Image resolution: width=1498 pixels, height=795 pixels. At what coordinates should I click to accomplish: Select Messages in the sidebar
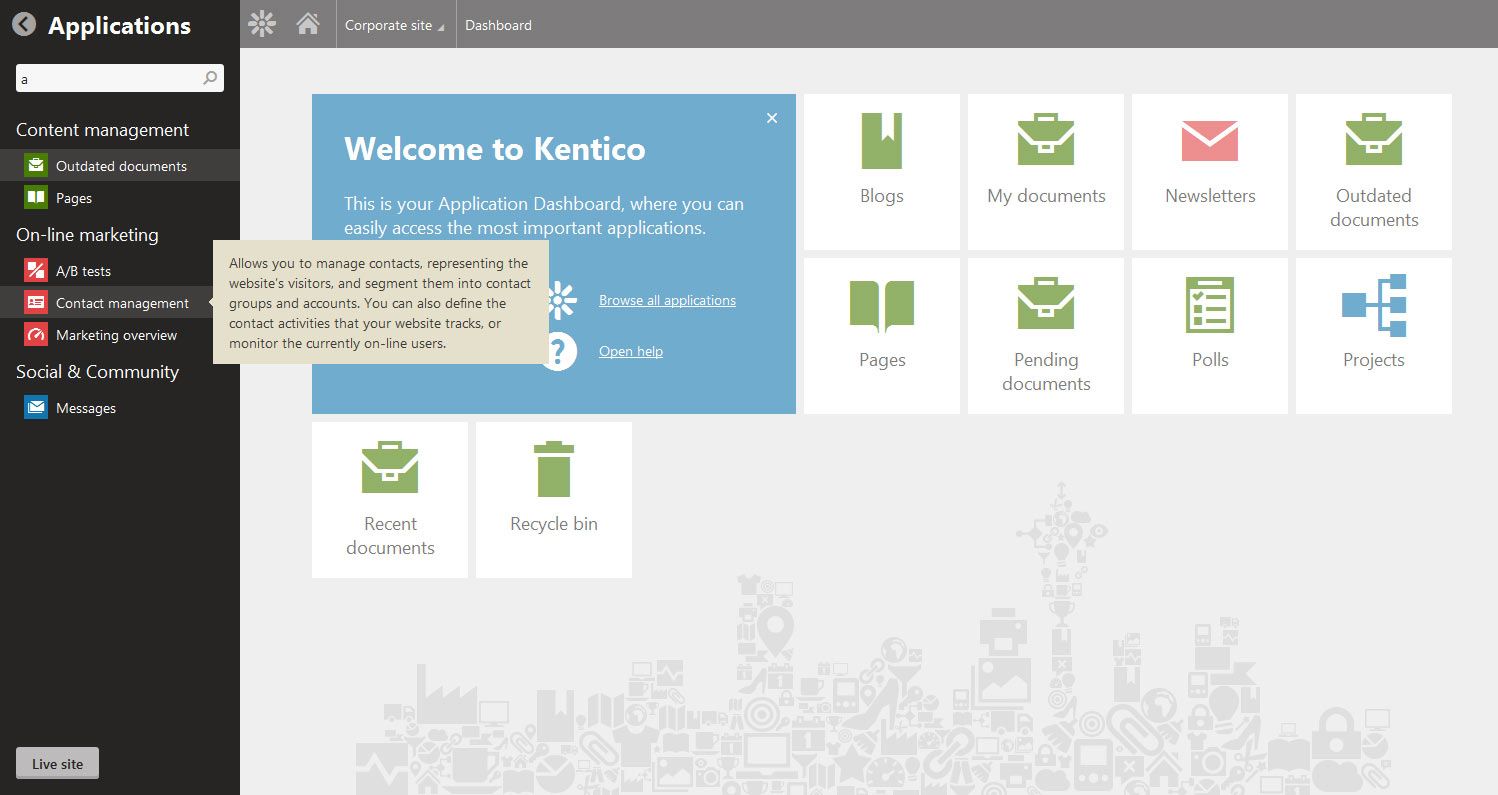[120, 408]
